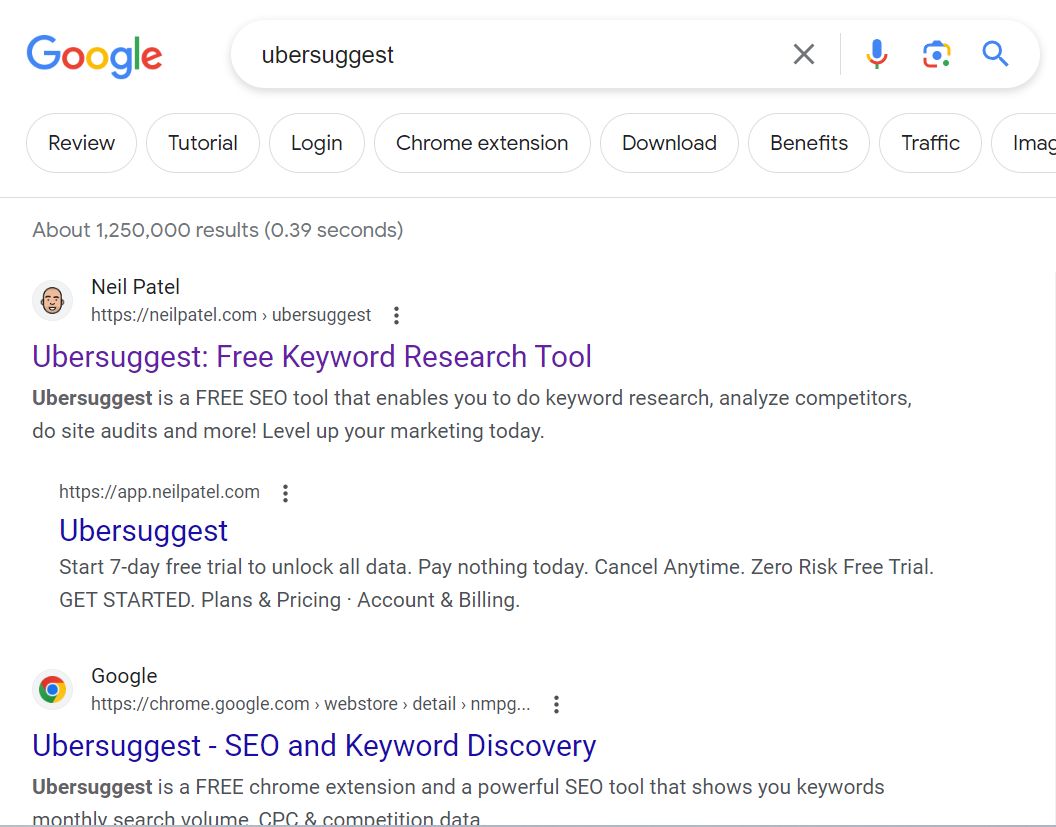
Task: Activate the Traffic filter chip
Action: coord(930,143)
